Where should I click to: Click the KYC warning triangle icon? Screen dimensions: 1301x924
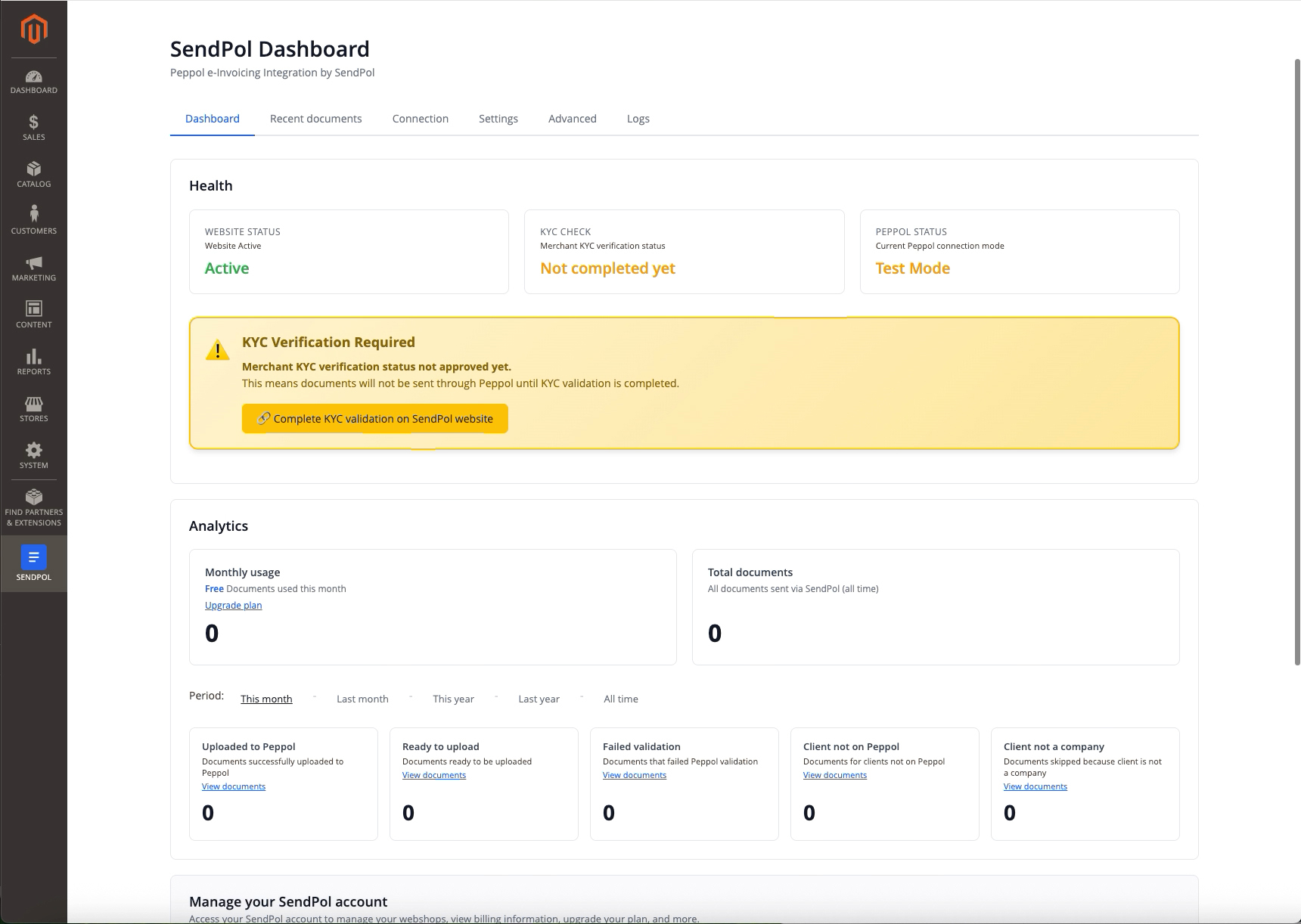pos(218,350)
